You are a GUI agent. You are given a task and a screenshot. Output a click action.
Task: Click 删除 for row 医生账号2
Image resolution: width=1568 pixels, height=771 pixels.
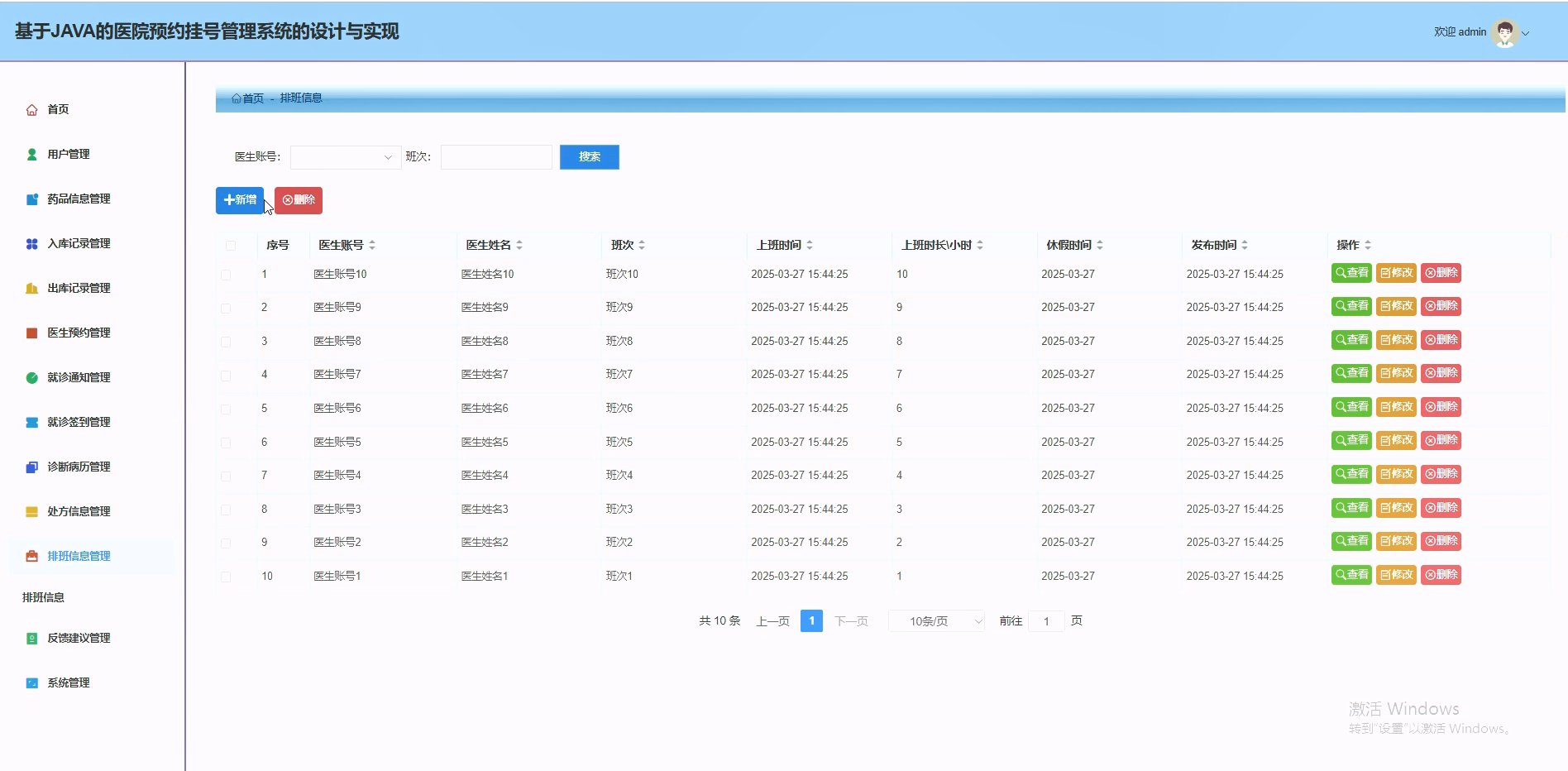[1441, 541]
